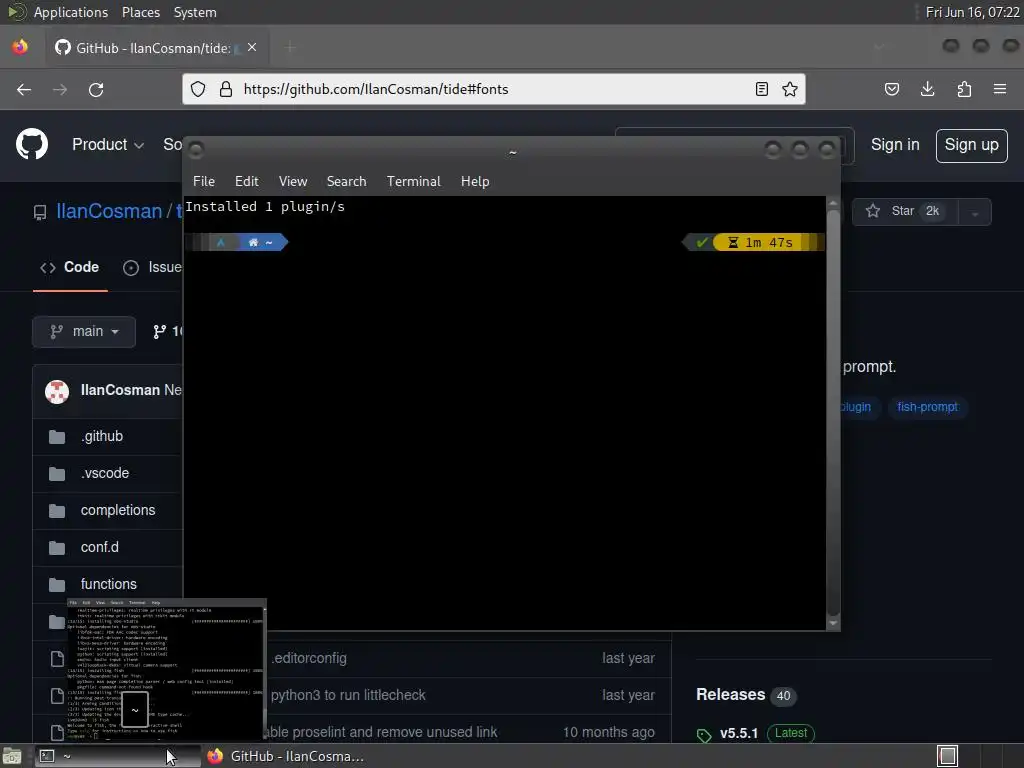Viewport: 1024px width, 768px height.
Task: Click the shield tracking protection icon
Action: tap(198, 89)
